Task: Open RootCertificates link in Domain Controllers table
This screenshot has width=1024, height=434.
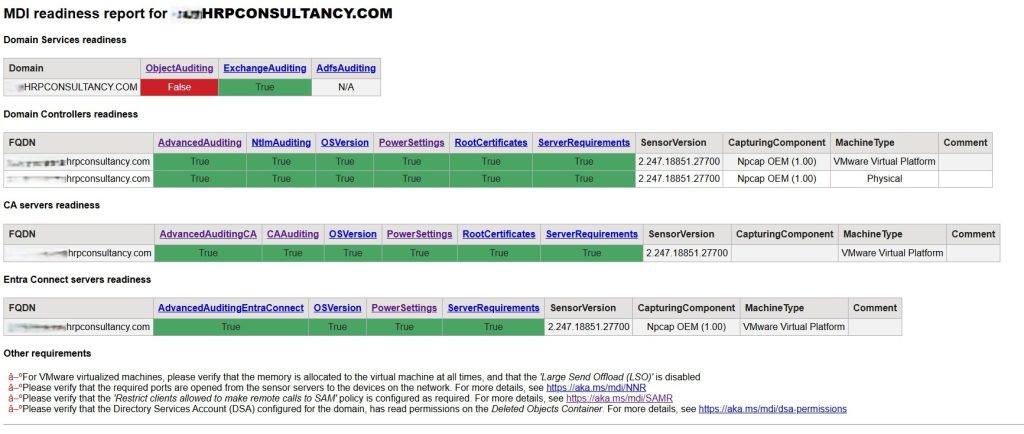Action: 491,142
